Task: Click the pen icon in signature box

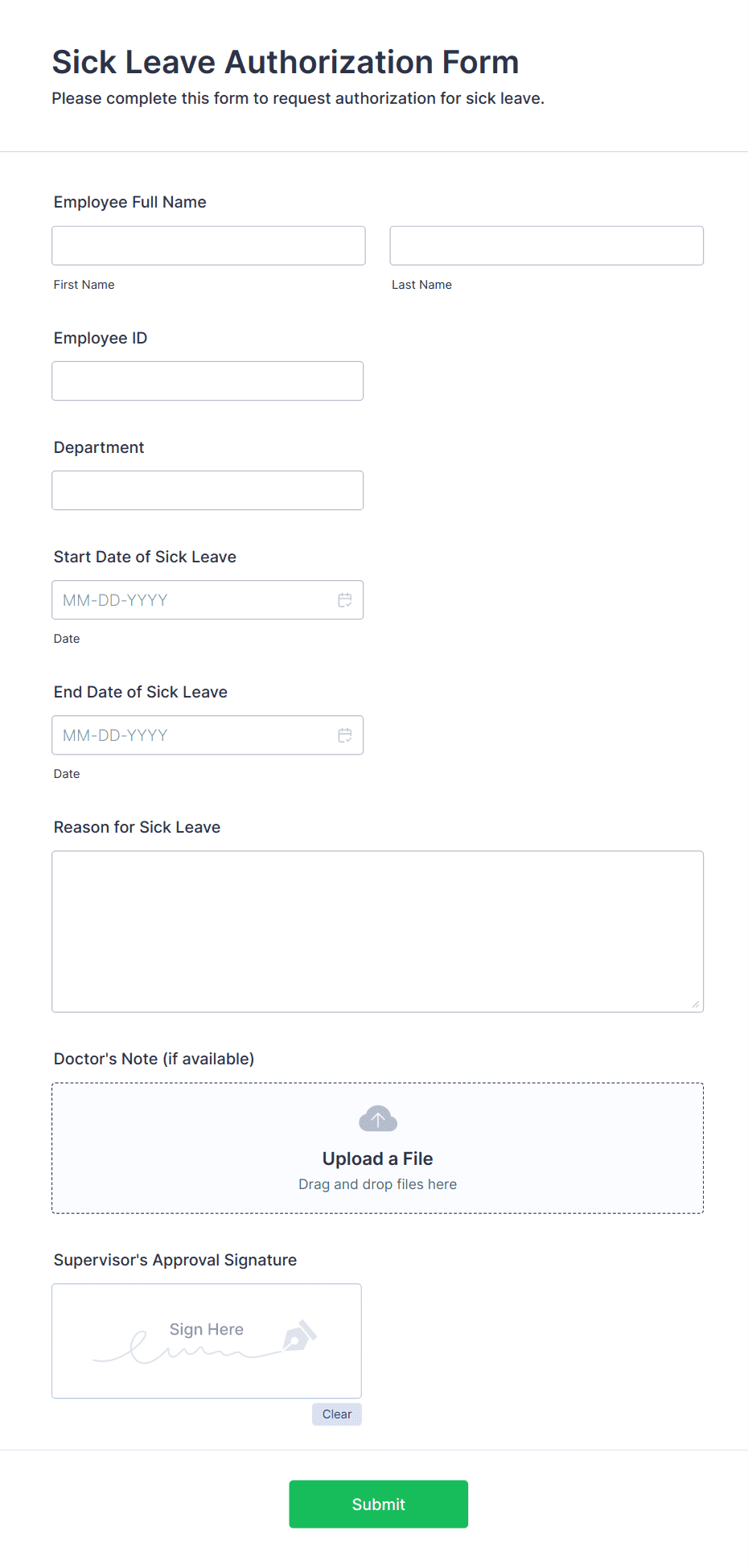Action: 300,1335
